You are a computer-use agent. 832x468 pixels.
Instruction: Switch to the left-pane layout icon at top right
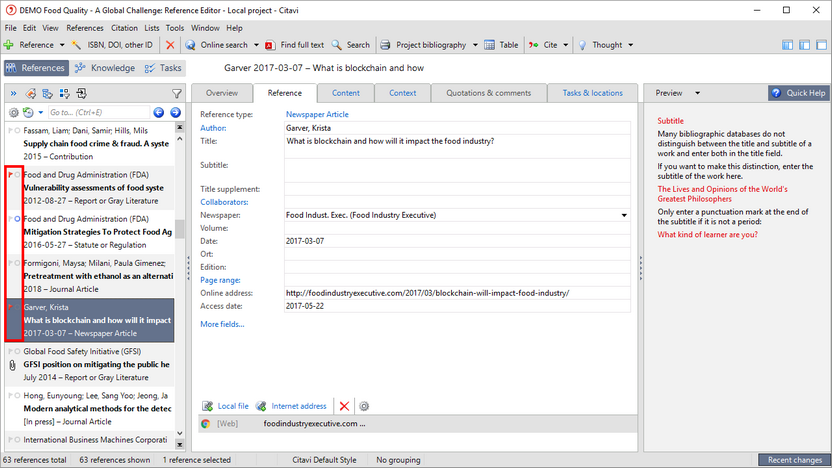[x=787, y=45]
